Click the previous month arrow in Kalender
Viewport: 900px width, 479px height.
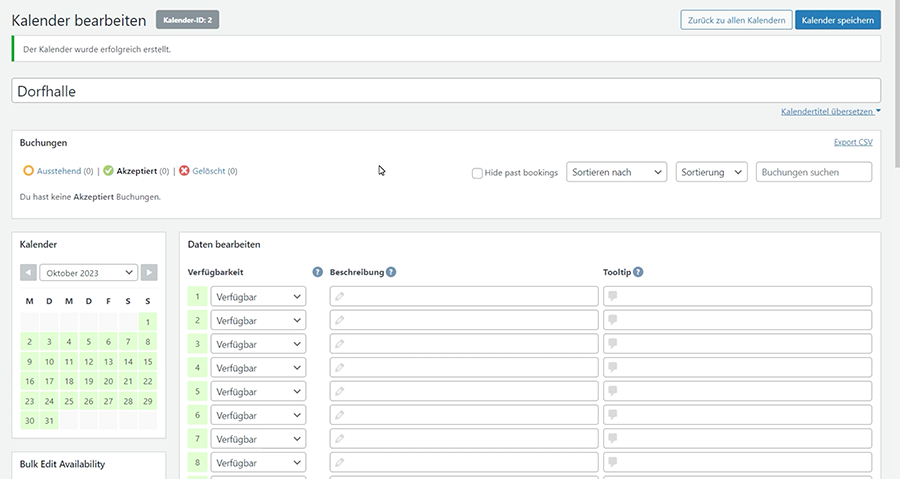point(28,272)
